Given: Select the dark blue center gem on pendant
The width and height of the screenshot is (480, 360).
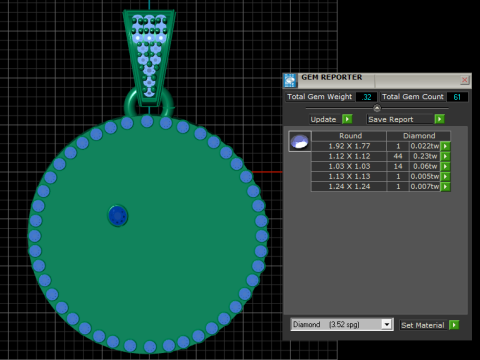Looking at the screenshot, I should pos(118,216).
